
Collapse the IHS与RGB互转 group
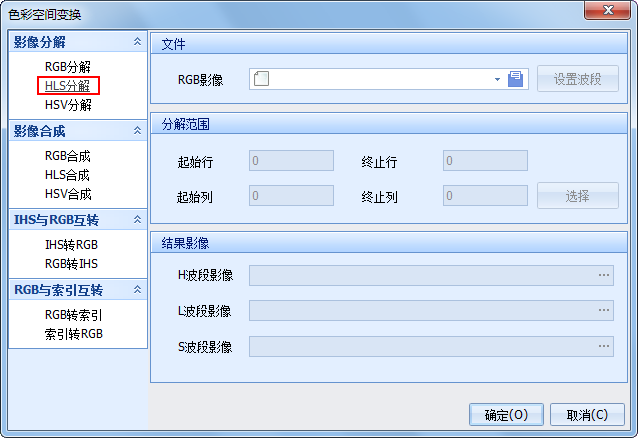(137, 219)
